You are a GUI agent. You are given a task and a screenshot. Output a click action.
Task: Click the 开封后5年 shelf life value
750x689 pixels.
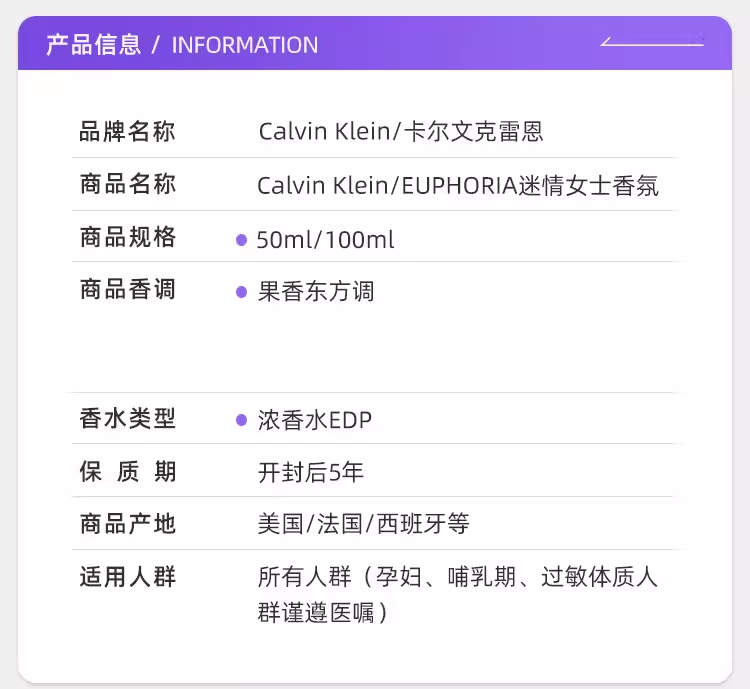311,473
